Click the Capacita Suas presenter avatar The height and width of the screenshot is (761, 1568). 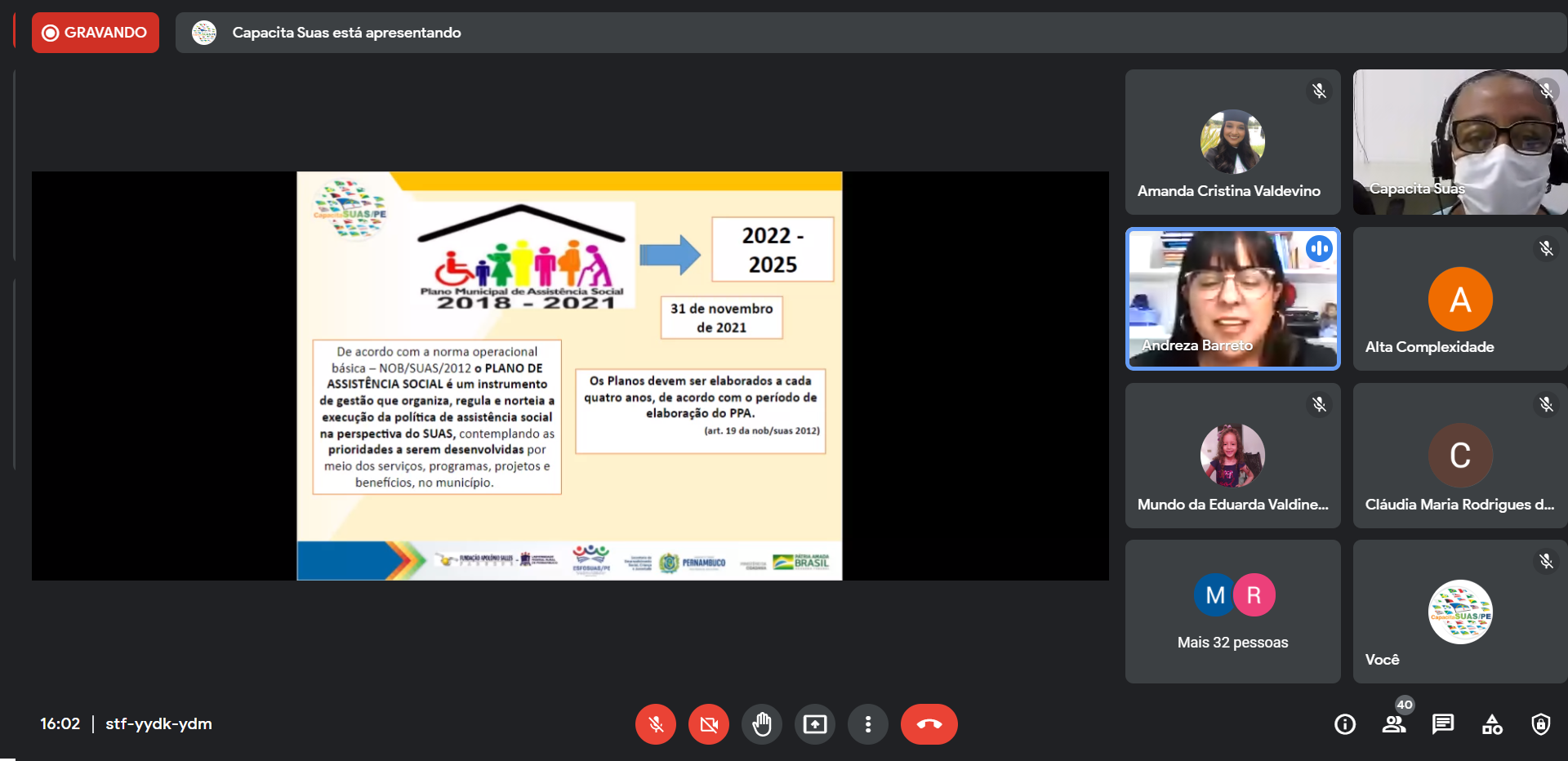(204, 33)
